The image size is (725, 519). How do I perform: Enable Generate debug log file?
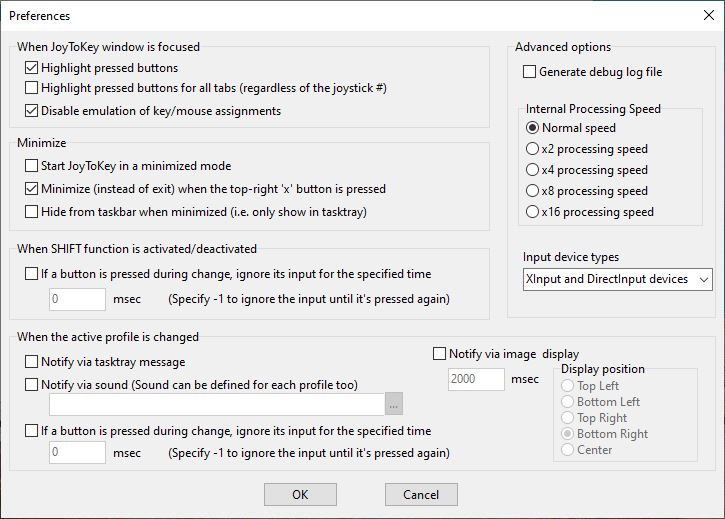tap(530, 72)
